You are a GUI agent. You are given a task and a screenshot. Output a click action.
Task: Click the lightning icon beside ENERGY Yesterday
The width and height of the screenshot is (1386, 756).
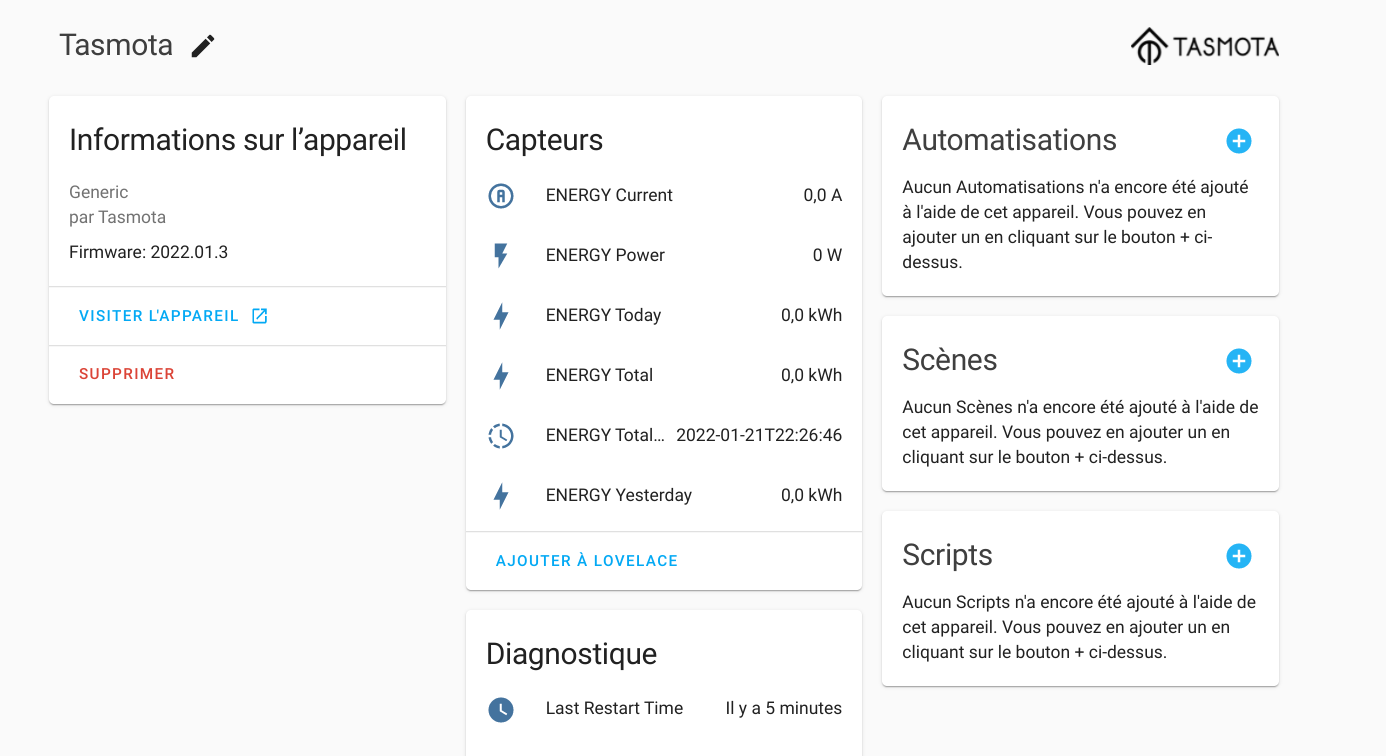pos(501,496)
